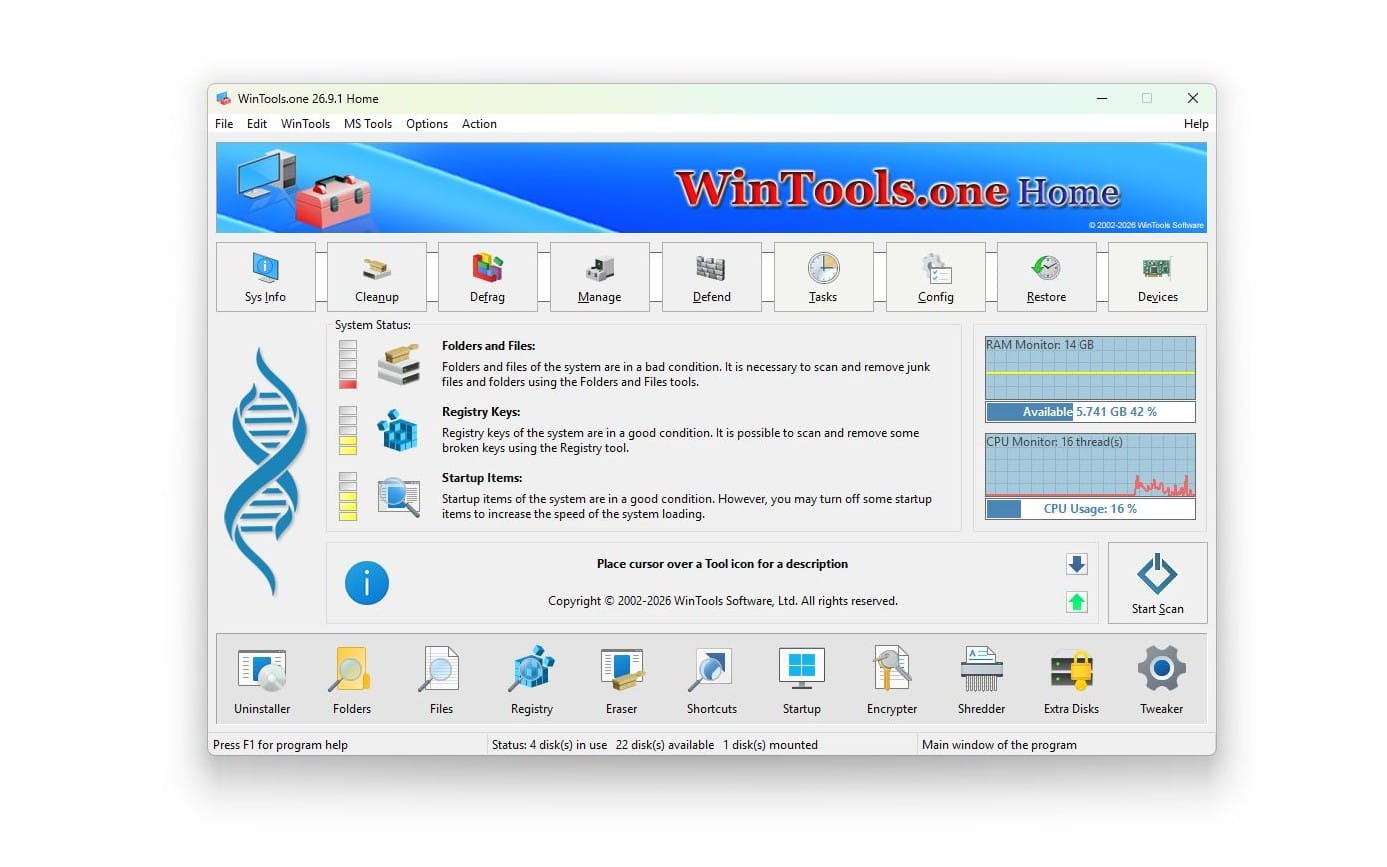Click the RAM Monitor graph

1090,368
